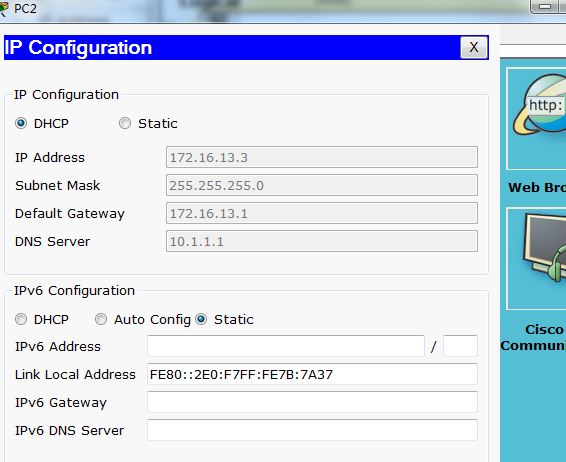Viewport: 566px width, 462px height.
Task: Launch the Cisco IP Communicator icon
Action: coord(537,258)
